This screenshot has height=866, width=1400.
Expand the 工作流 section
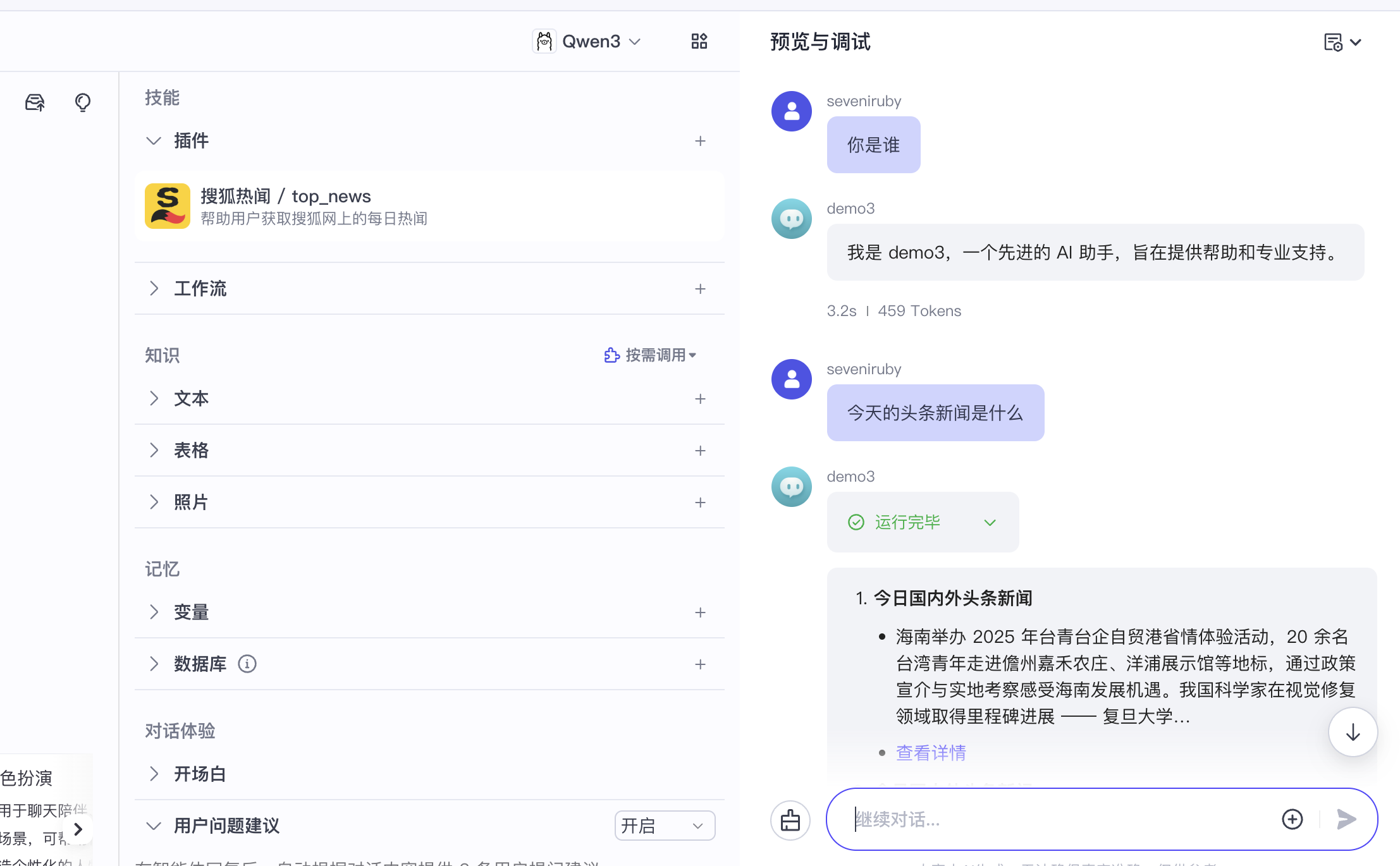[x=154, y=289]
